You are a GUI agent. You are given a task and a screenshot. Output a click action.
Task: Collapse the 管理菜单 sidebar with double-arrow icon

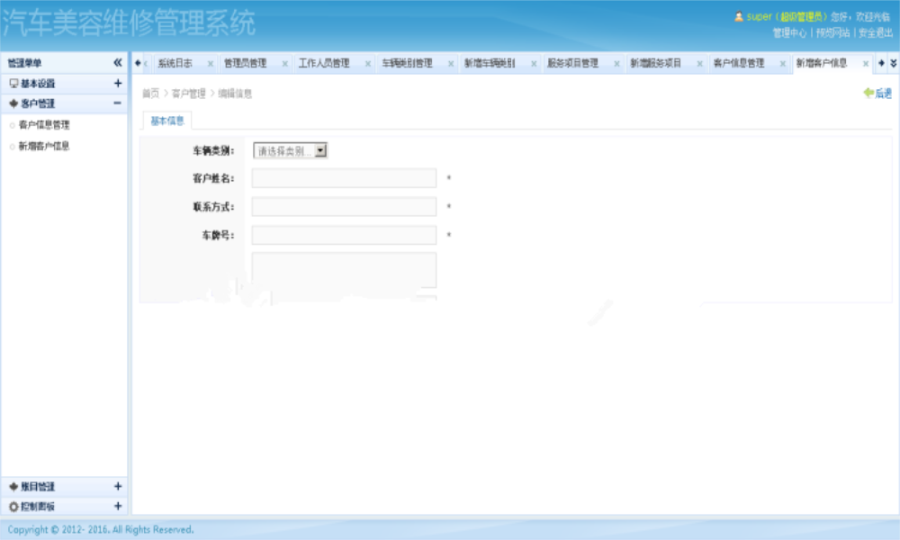point(117,63)
